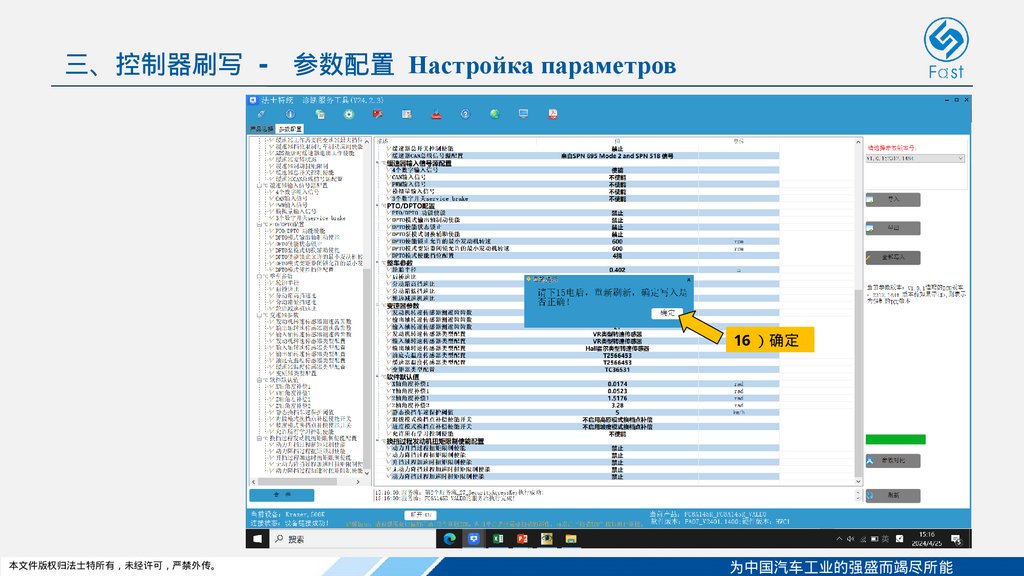Collapse the 变速器参数 node in left tree
This screenshot has height=576, width=1024.
[x=259, y=315]
